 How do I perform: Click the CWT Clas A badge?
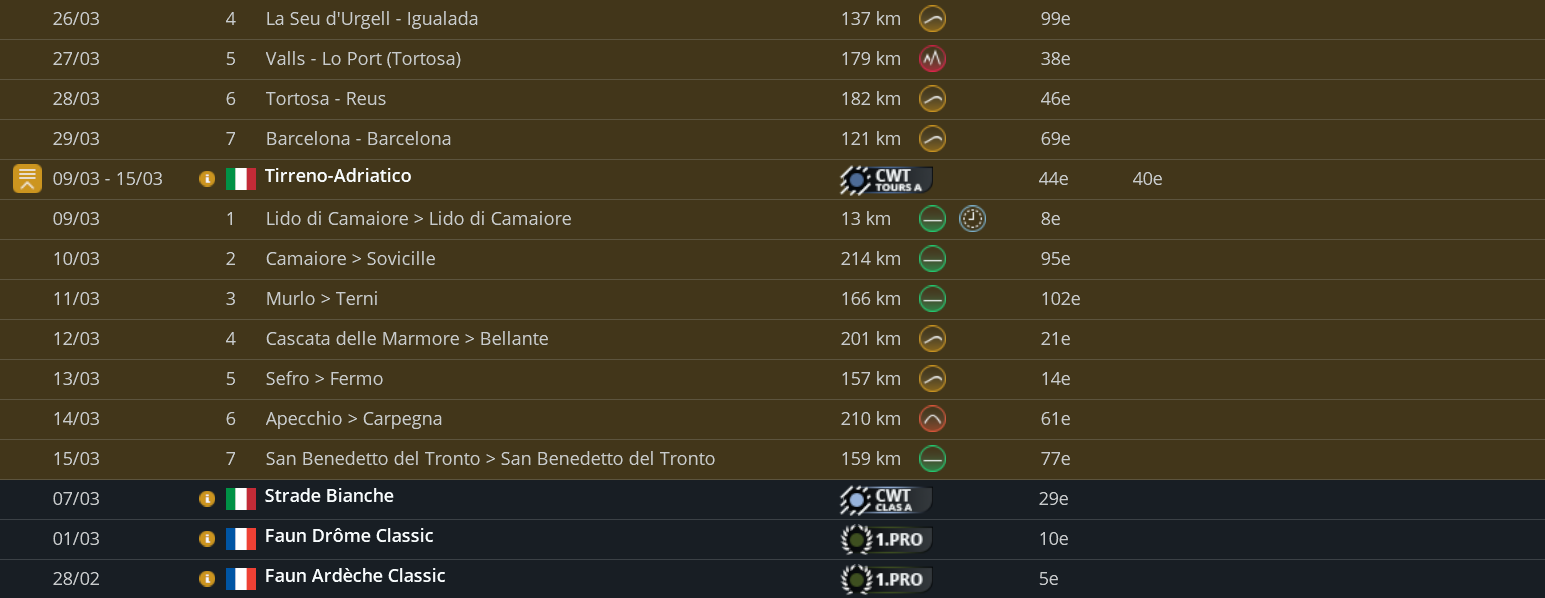pyautogui.click(x=886, y=500)
